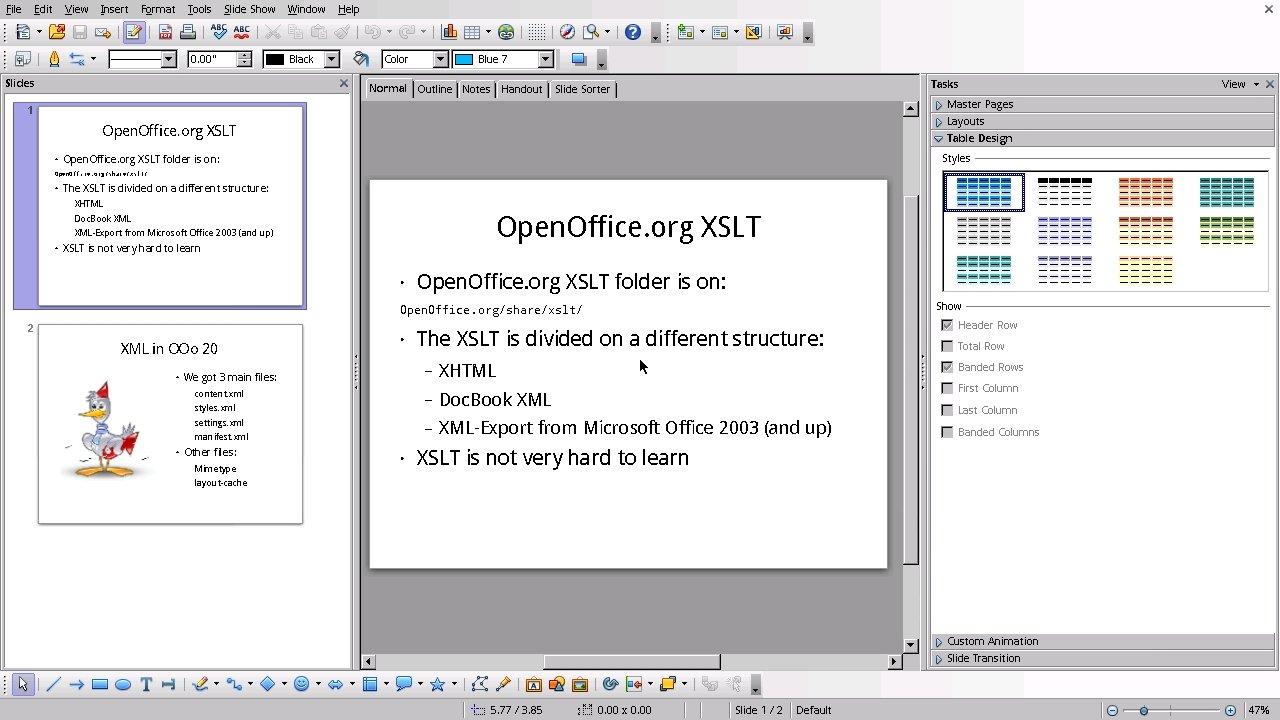Start the Slide Show icon

pos(784,32)
